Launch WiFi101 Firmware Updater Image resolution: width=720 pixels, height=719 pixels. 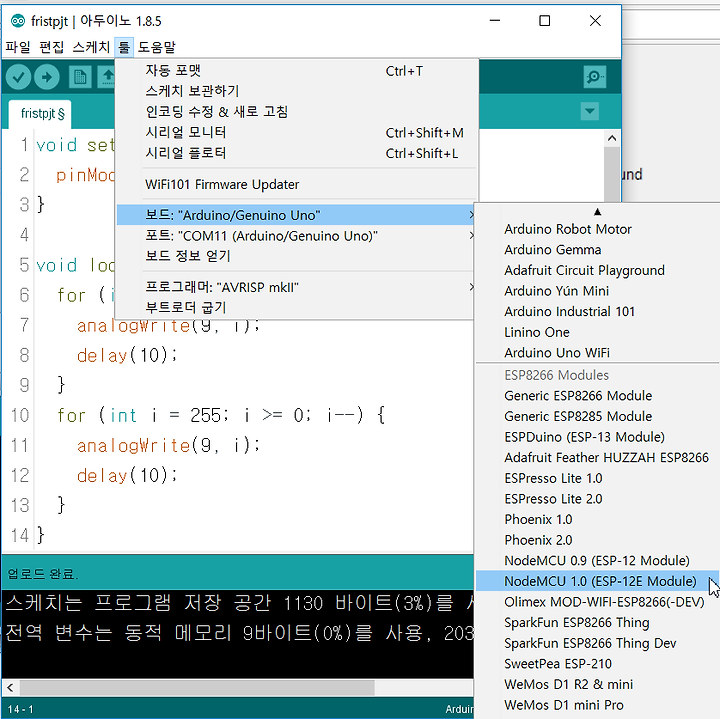pos(295,184)
